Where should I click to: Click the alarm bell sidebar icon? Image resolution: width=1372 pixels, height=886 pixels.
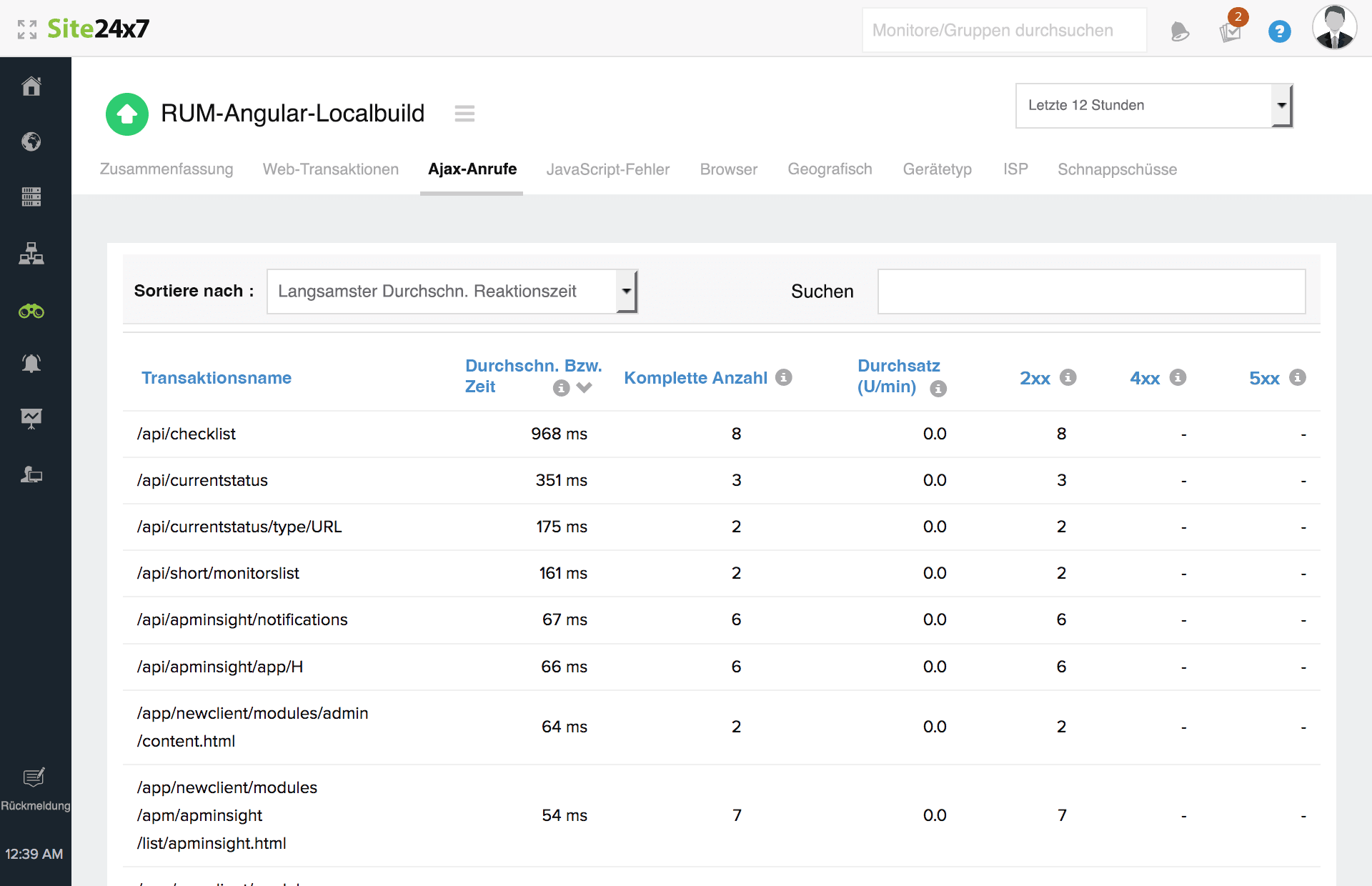point(31,364)
